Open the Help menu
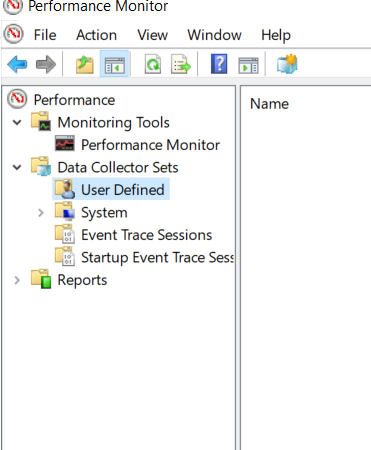The image size is (371, 450). pos(276,35)
